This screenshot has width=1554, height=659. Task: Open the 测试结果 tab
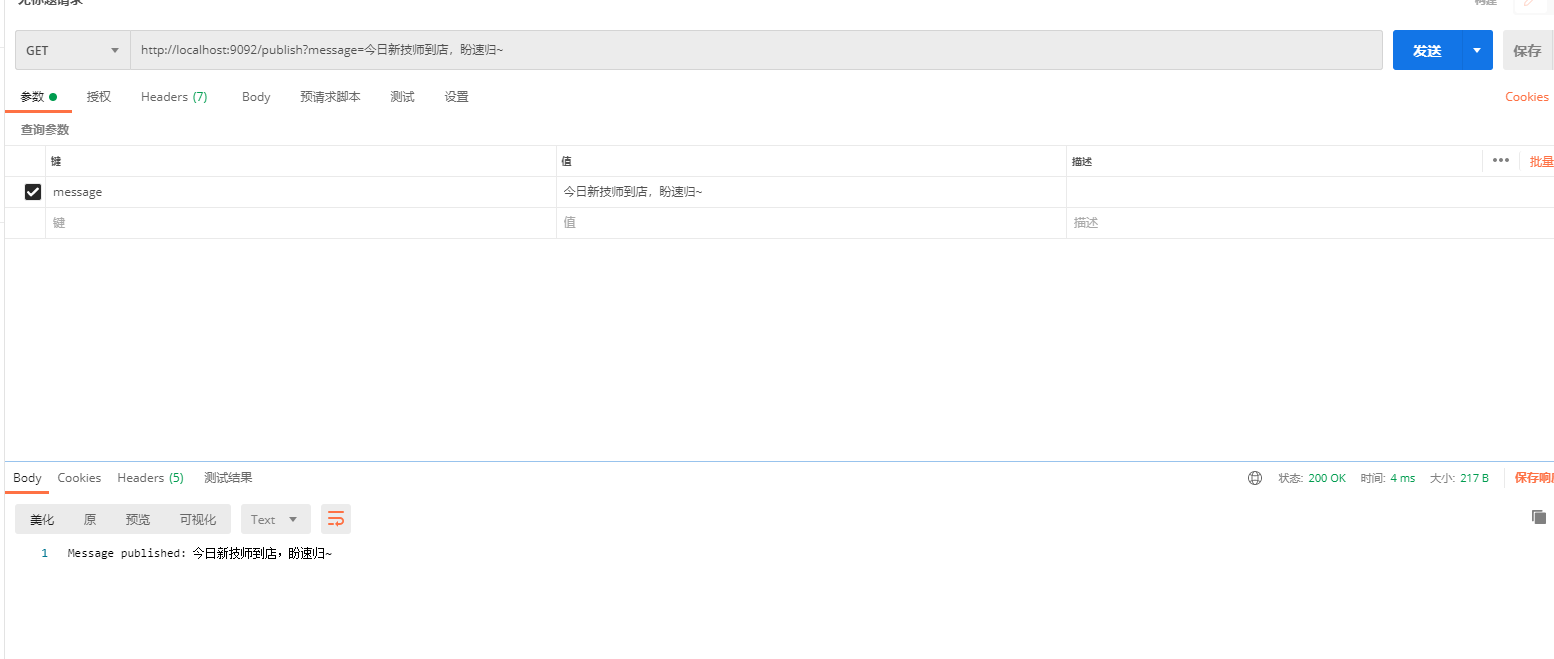(228, 478)
